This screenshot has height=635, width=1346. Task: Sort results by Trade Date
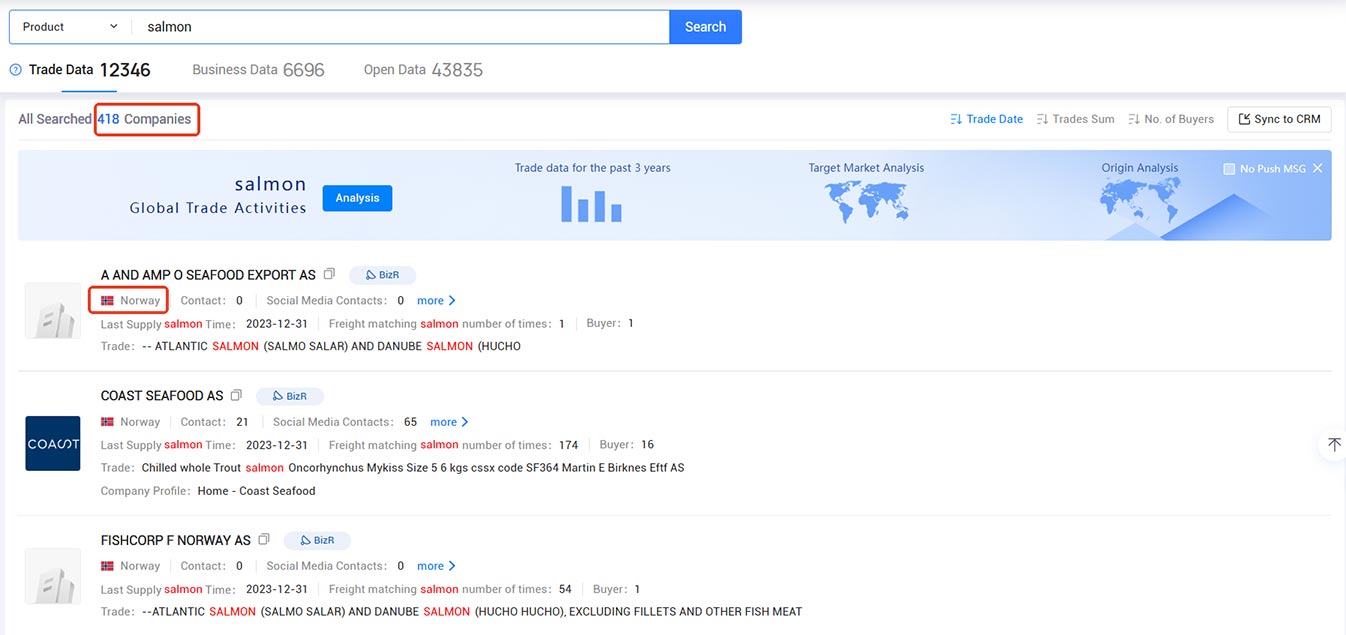986,119
